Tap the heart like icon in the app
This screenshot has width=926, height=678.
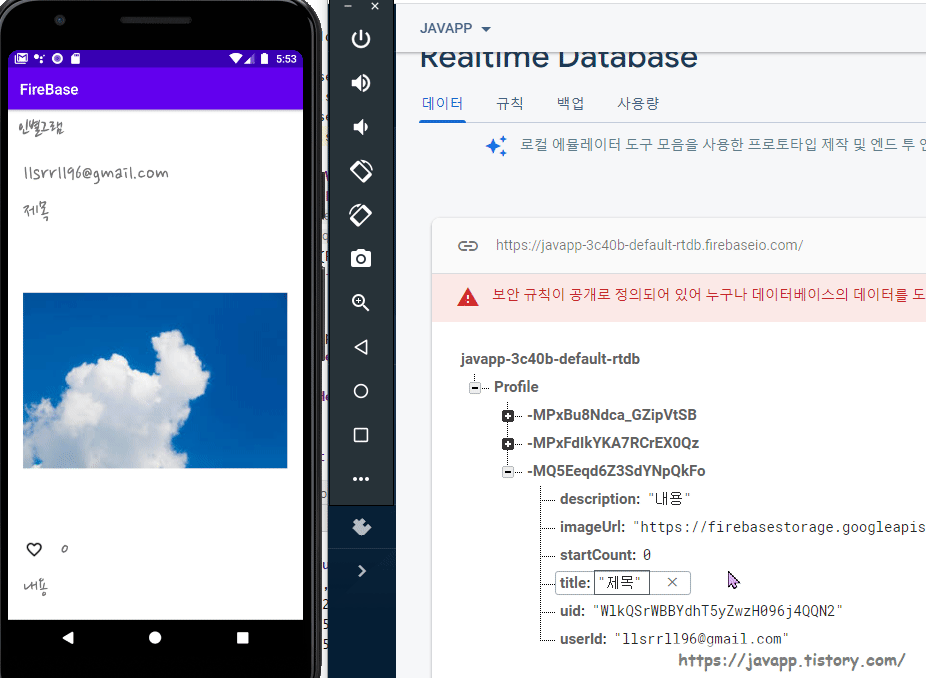tap(34, 549)
